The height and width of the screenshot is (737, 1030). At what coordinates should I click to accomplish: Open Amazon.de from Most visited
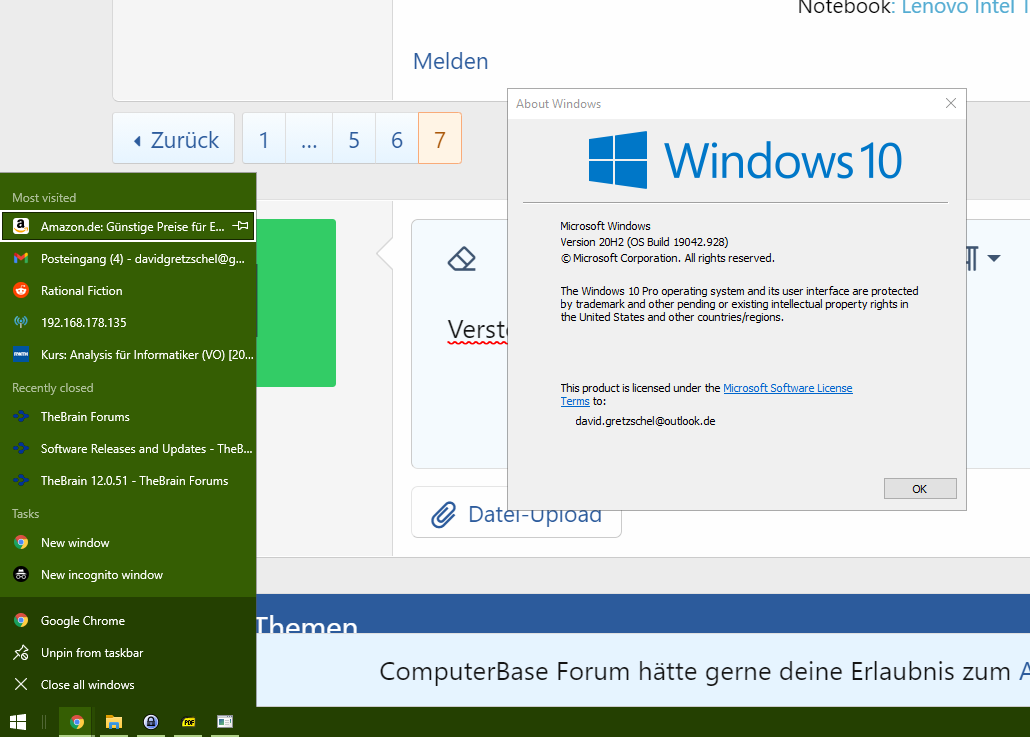click(x=128, y=227)
